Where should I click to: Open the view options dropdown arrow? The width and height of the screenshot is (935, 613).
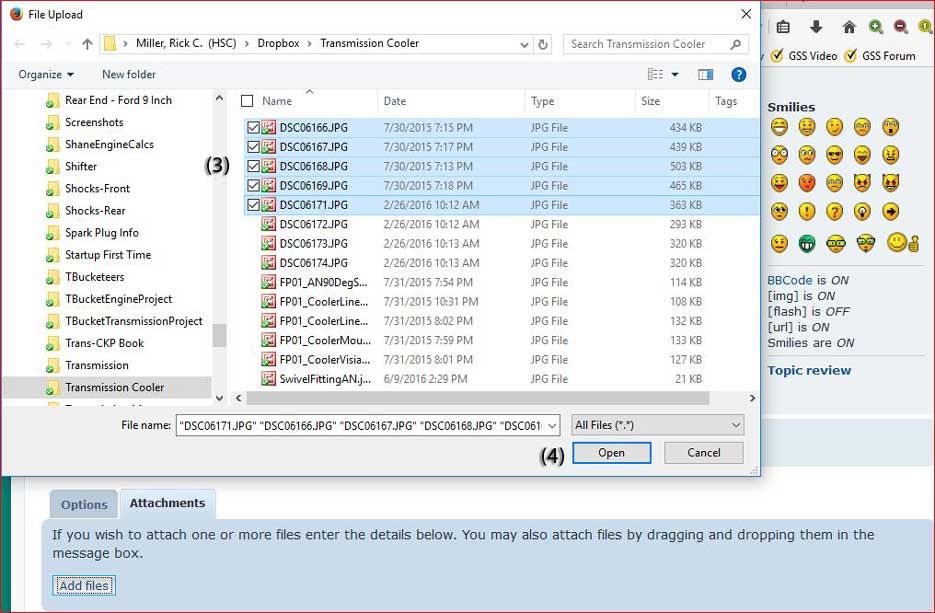(675, 75)
